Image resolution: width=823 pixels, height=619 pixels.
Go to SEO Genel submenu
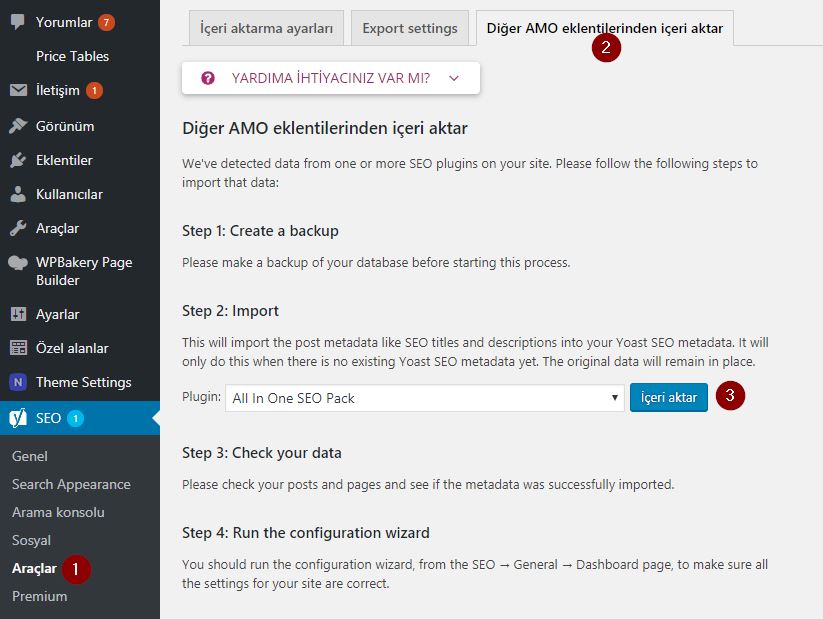30,456
